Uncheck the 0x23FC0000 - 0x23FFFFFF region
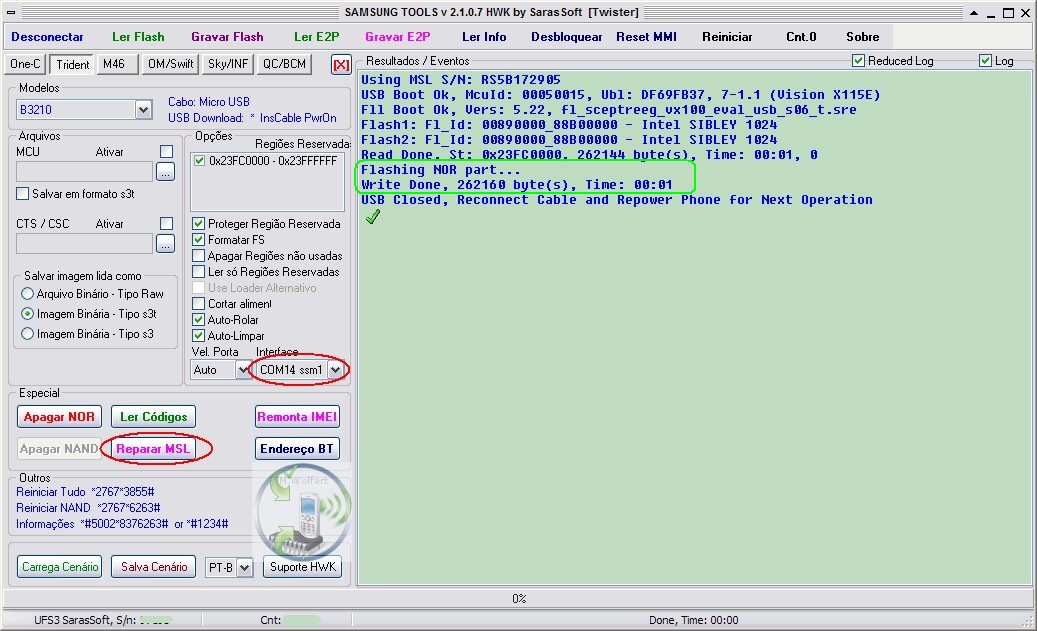 point(199,160)
